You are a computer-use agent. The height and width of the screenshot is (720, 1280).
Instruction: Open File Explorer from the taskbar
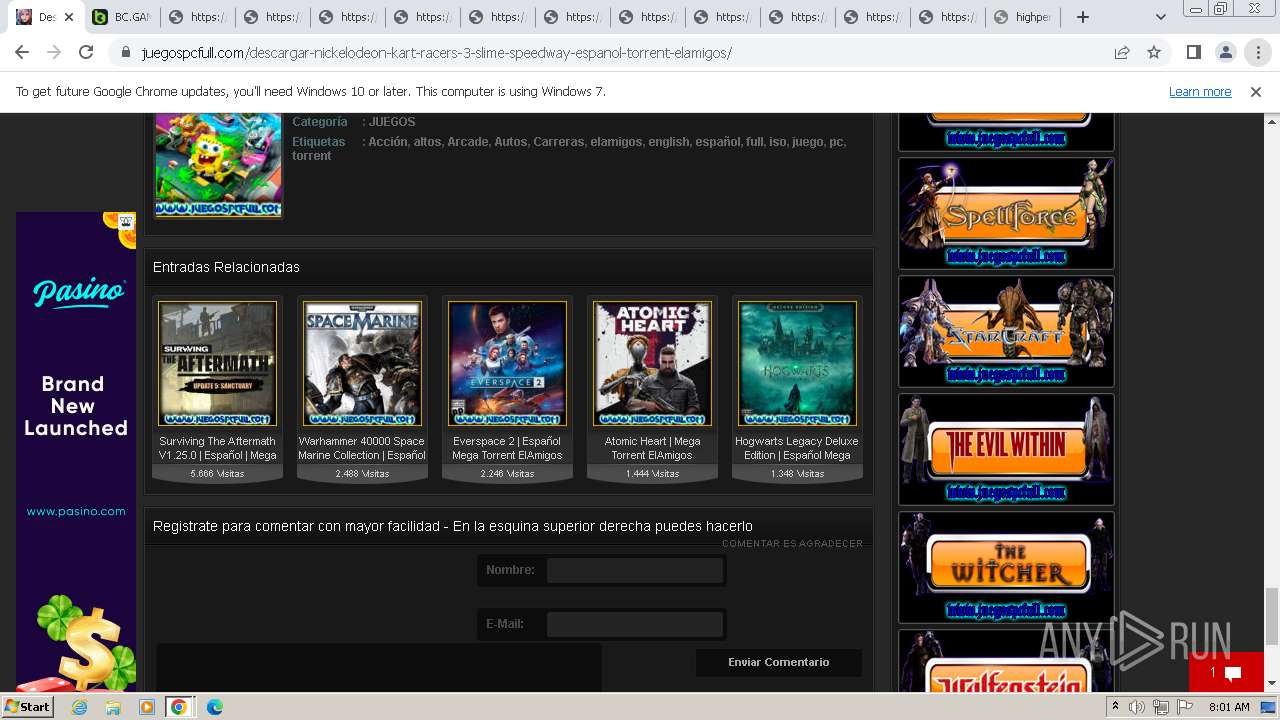(113, 707)
